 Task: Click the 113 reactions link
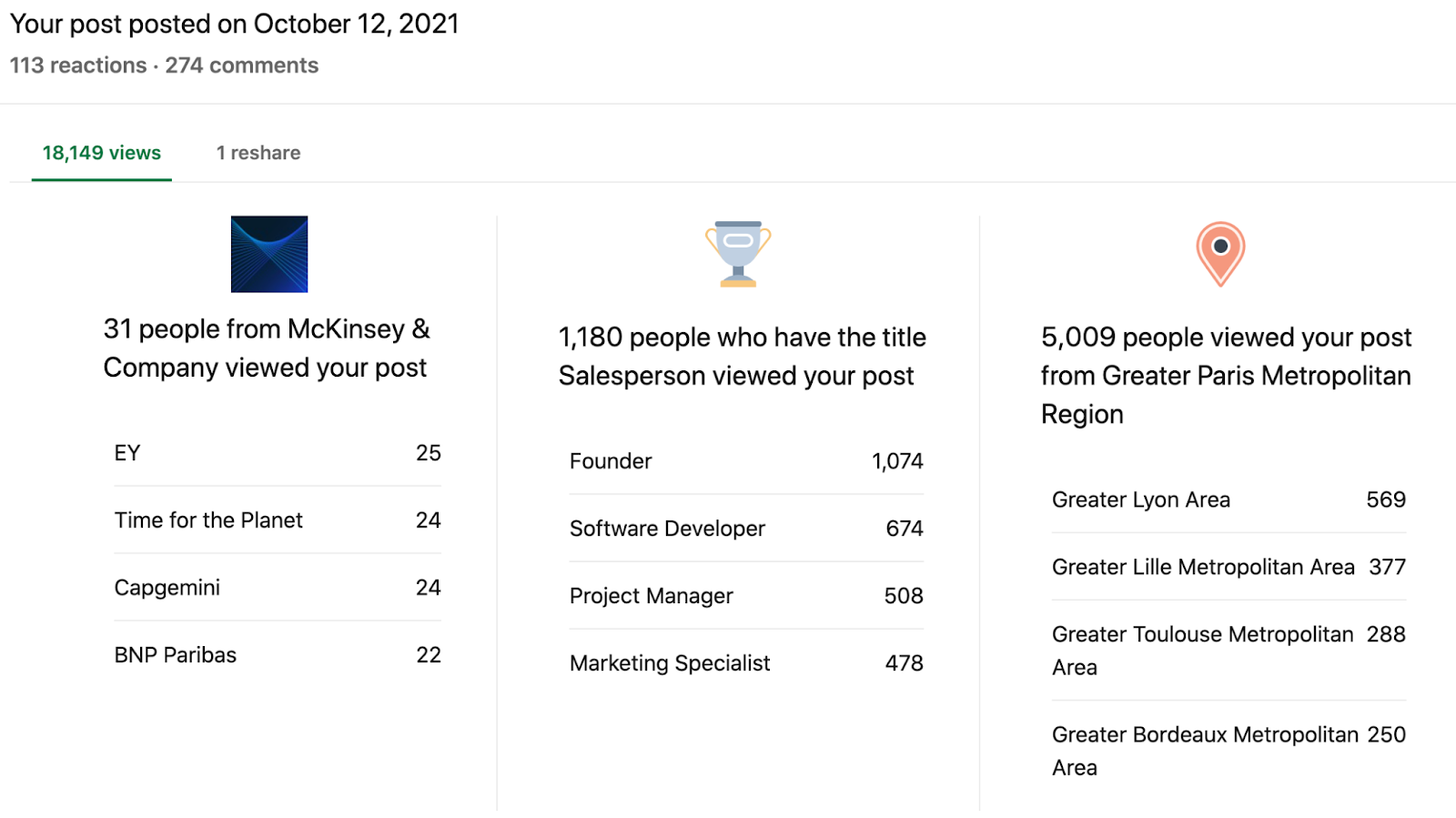tap(78, 66)
